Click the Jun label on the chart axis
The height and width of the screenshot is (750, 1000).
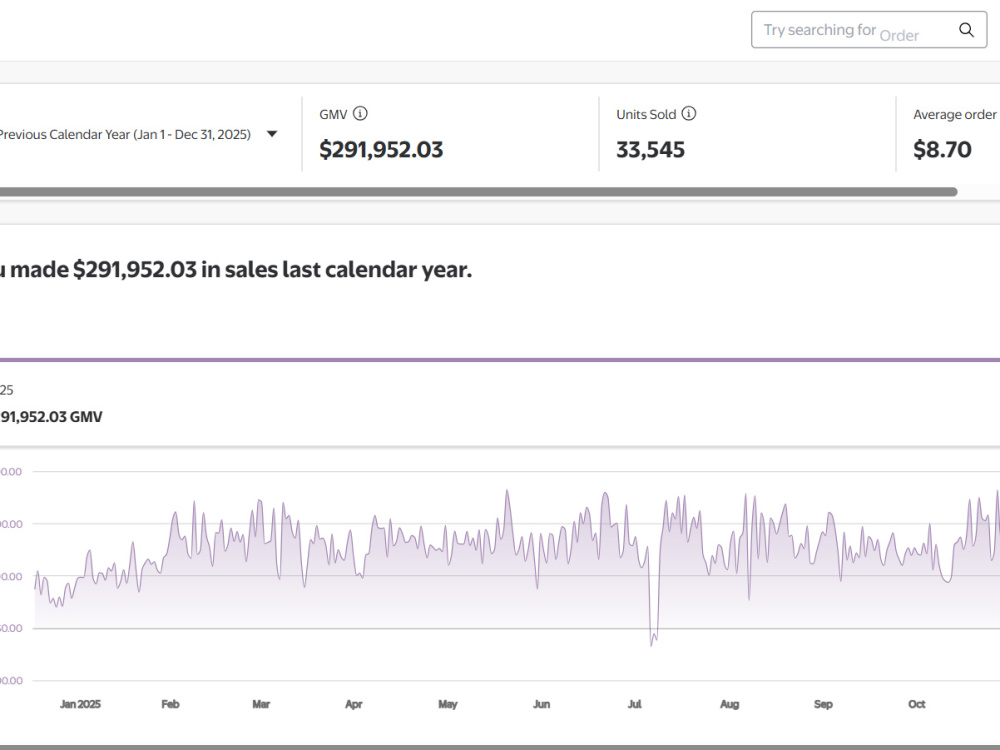[541, 704]
